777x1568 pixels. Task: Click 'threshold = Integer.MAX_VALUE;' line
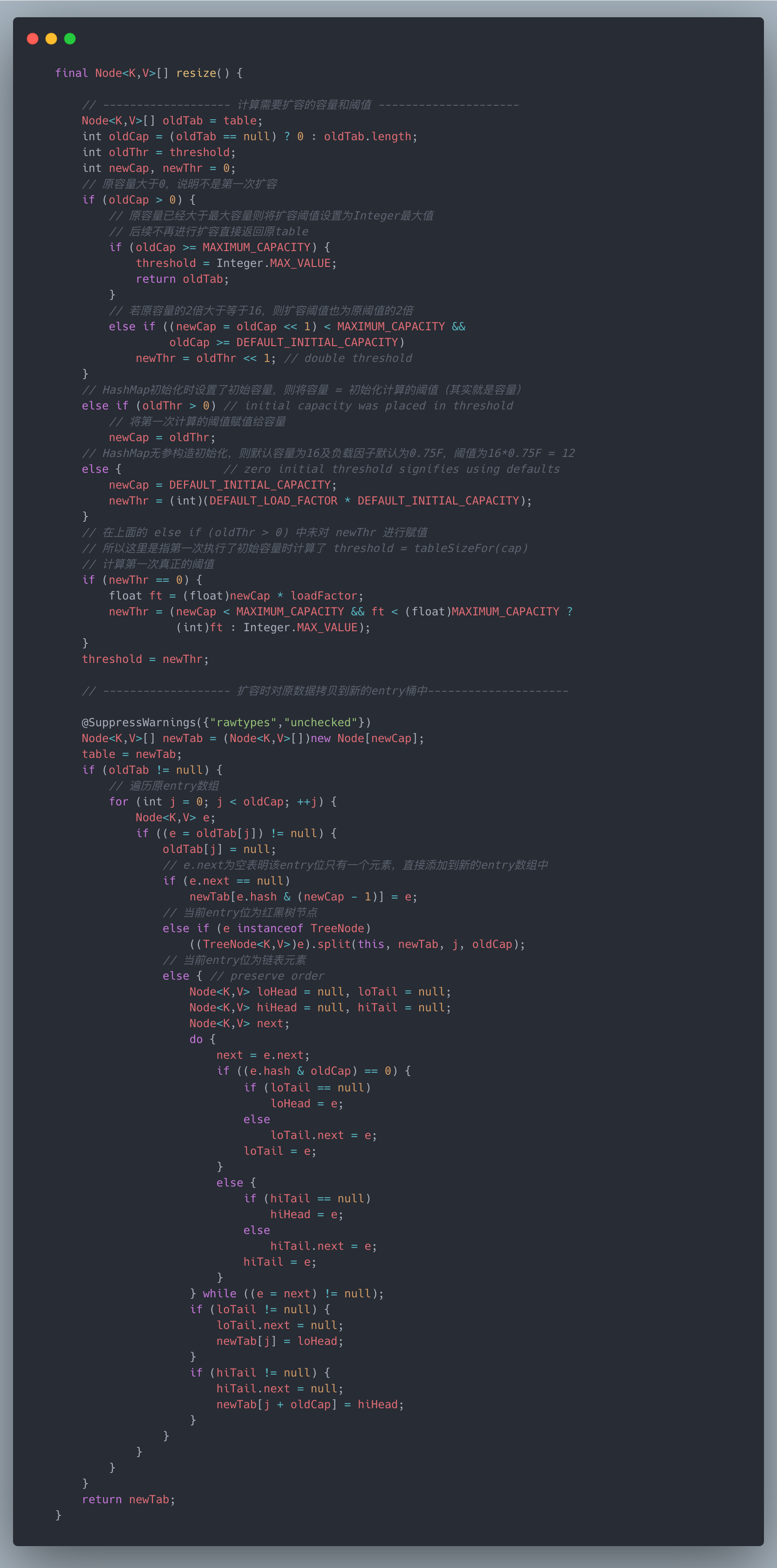click(236, 263)
